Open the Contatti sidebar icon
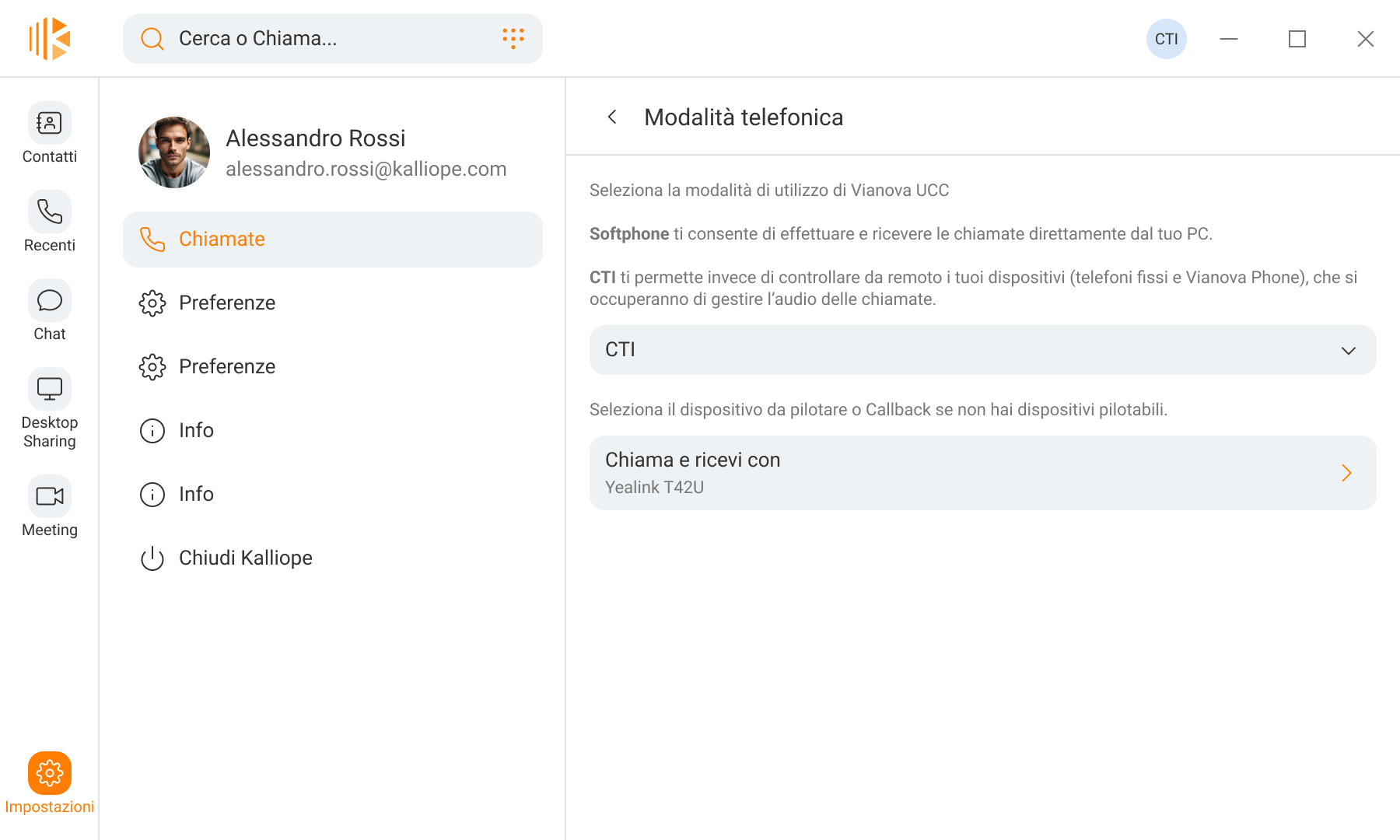 point(50,123)
